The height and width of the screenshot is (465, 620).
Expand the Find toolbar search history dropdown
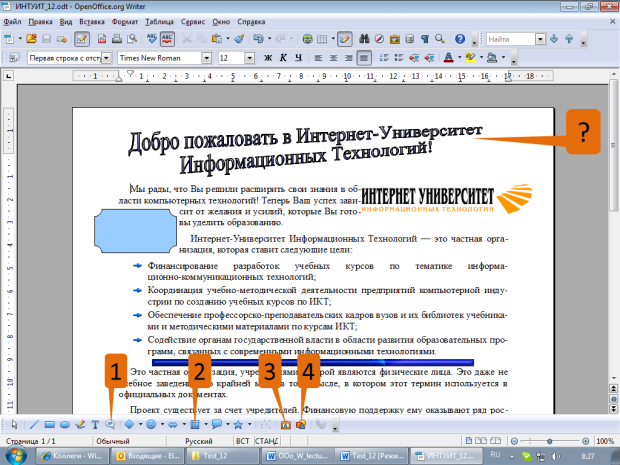(540, 39)
